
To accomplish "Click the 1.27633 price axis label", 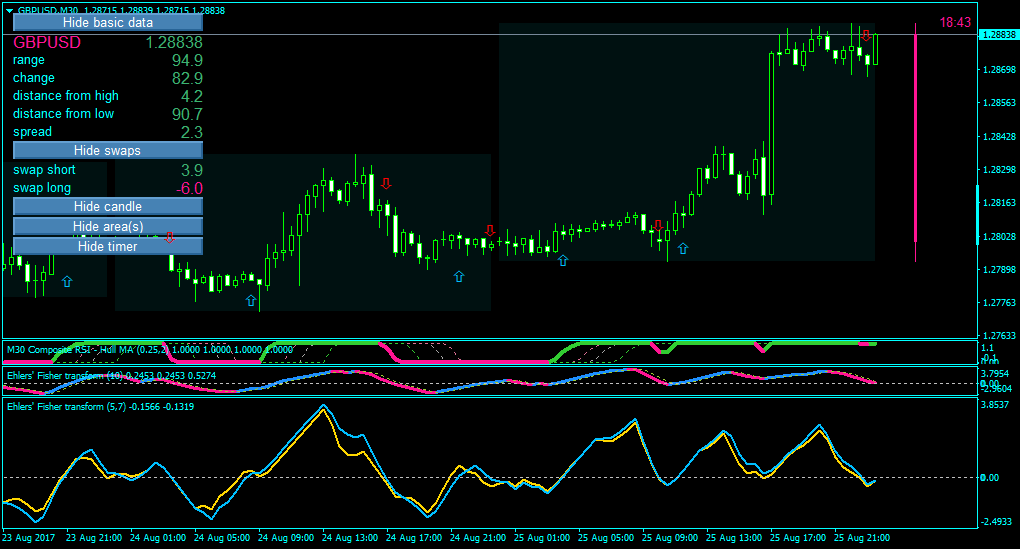I will pos(999,336).
